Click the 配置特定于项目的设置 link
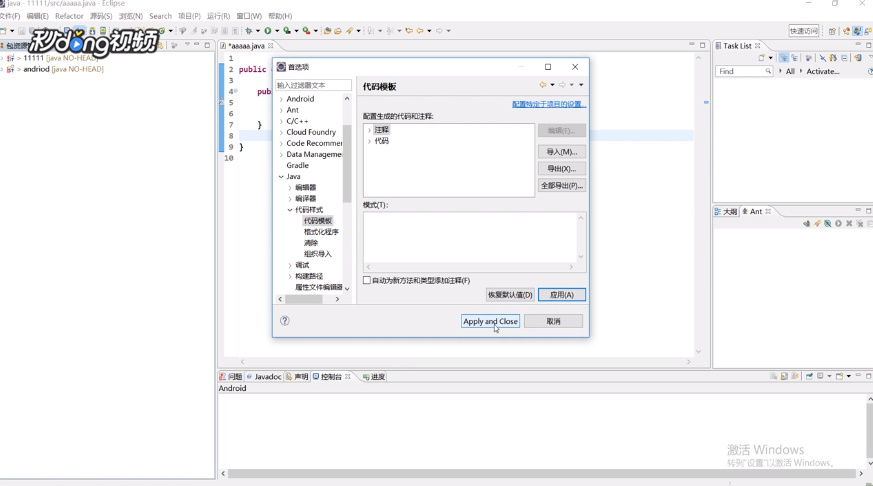Viewport: 873px width, 486px height. (549, 104)
